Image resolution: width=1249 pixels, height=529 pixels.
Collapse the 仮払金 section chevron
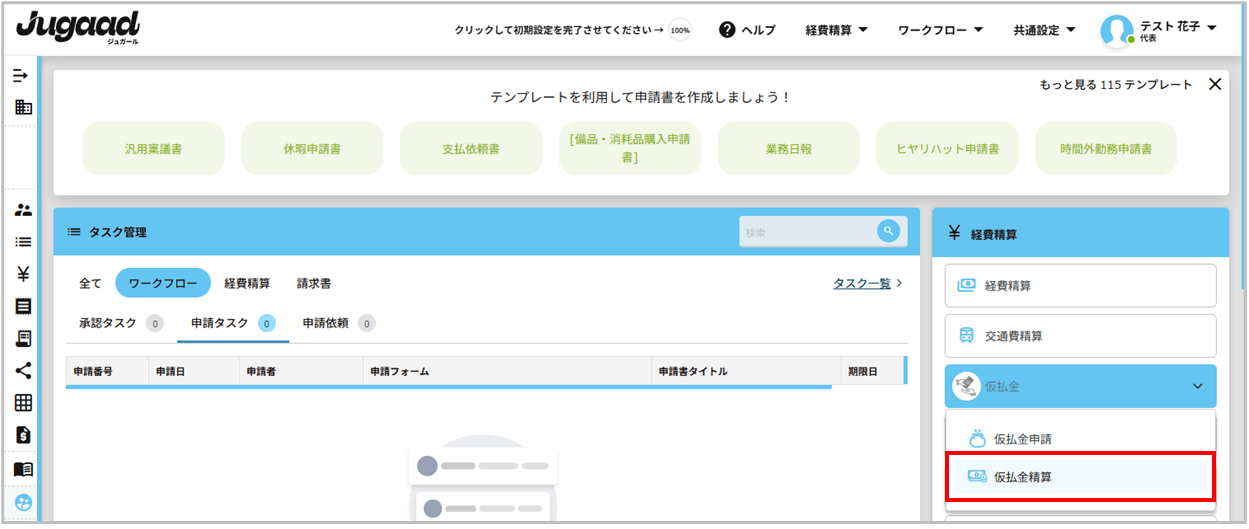[1198, 386]
